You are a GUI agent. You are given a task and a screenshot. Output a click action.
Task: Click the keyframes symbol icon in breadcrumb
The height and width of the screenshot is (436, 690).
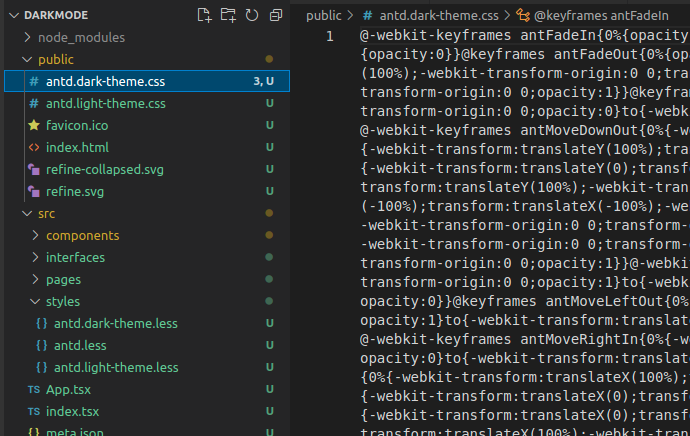tap(523, 15)
